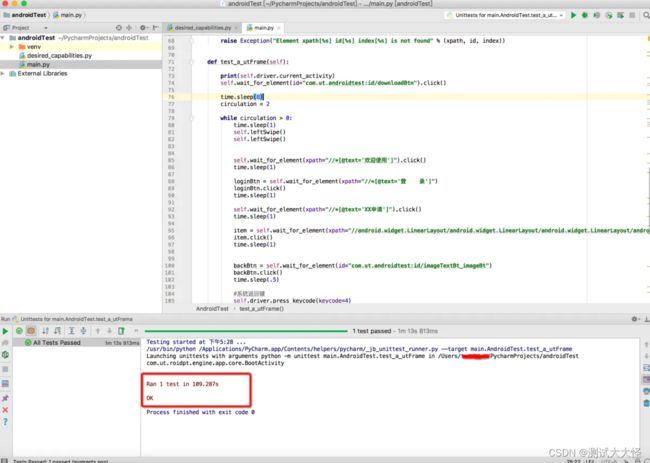The width and height of the screenshot is (650, 463).
Task: Click 'Ran 1 test in 109.287s' output line
Action: coord(182,384)
